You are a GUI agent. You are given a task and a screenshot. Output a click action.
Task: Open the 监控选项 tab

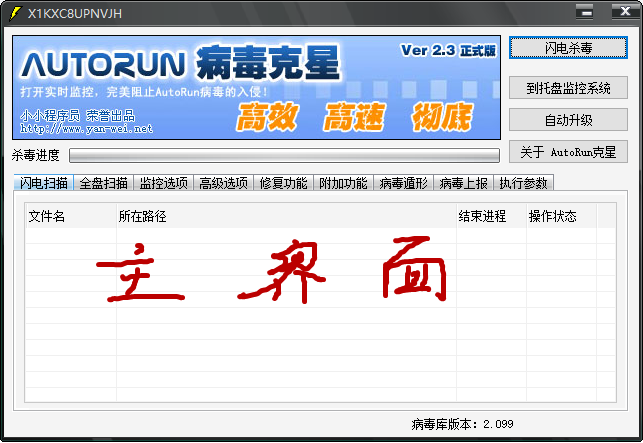[x=163, y=183]
